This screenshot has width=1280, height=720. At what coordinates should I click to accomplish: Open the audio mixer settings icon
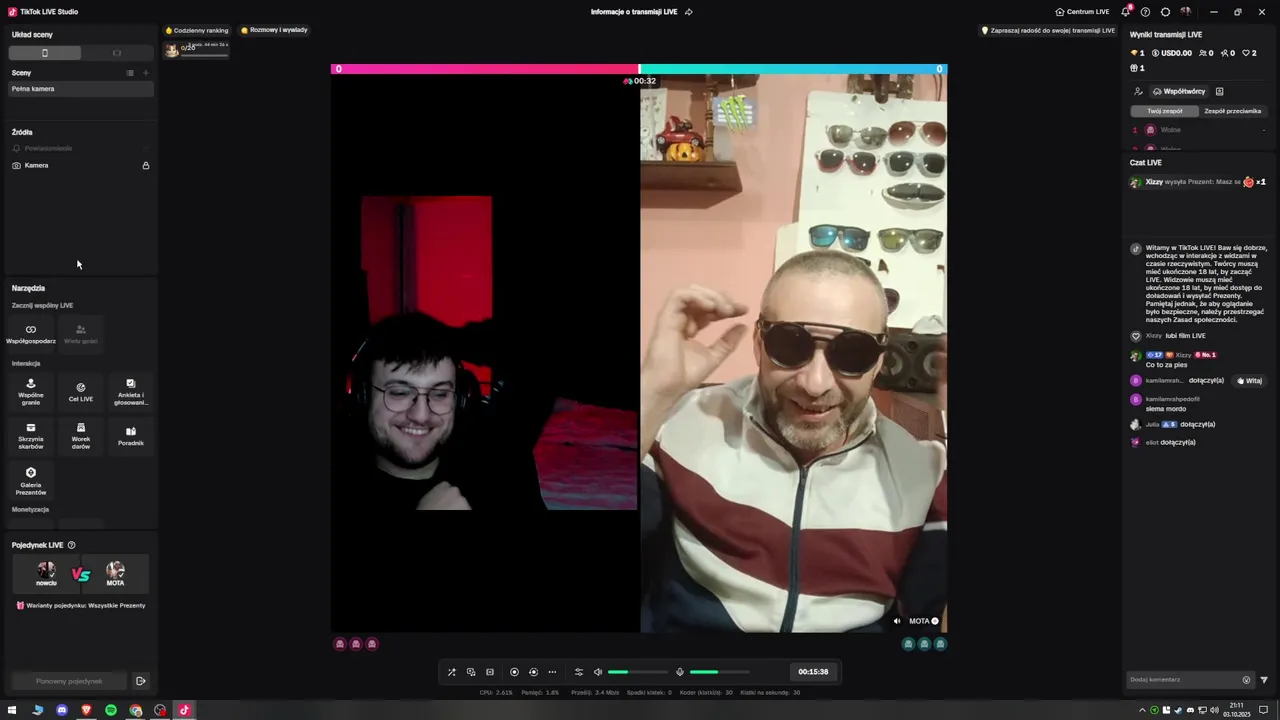[578, 672]
